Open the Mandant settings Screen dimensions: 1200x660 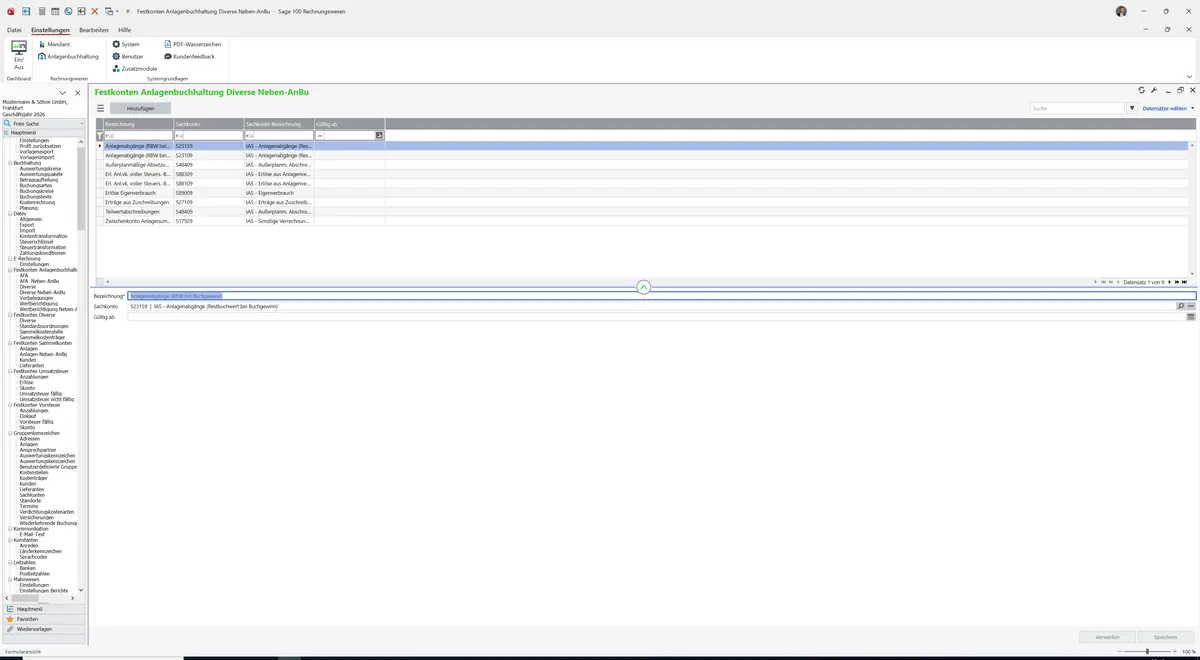coord(55,44)
